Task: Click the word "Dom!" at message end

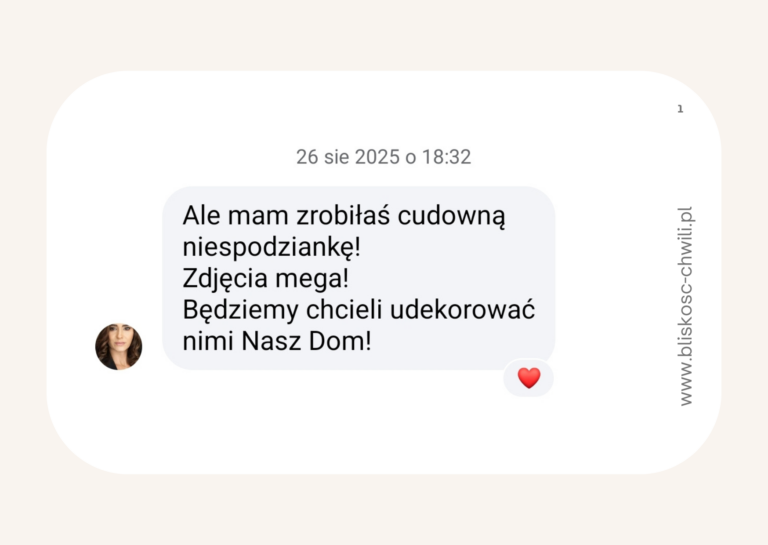Action: click(340, 341)
